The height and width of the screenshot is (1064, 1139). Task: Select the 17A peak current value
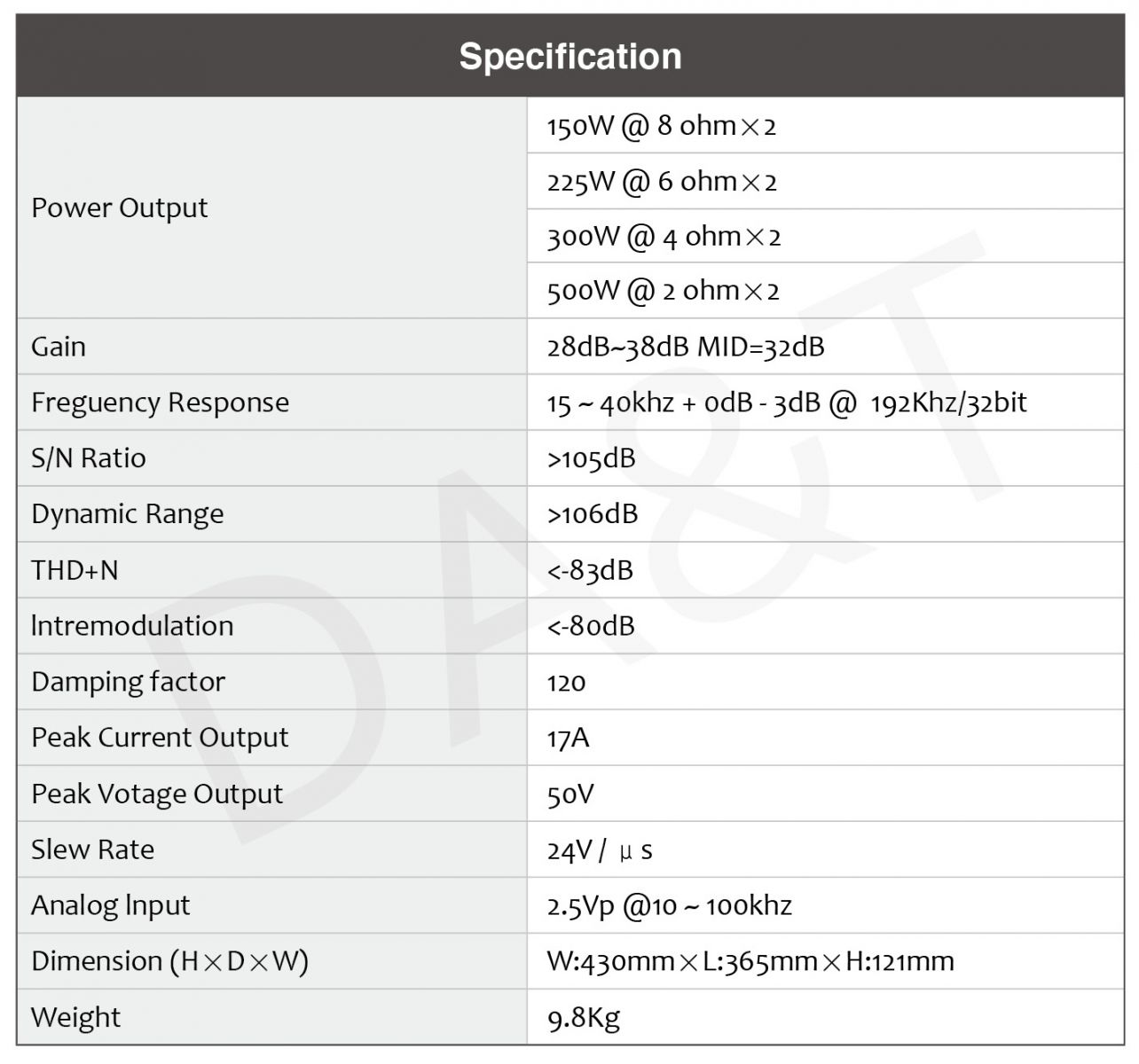568,738
